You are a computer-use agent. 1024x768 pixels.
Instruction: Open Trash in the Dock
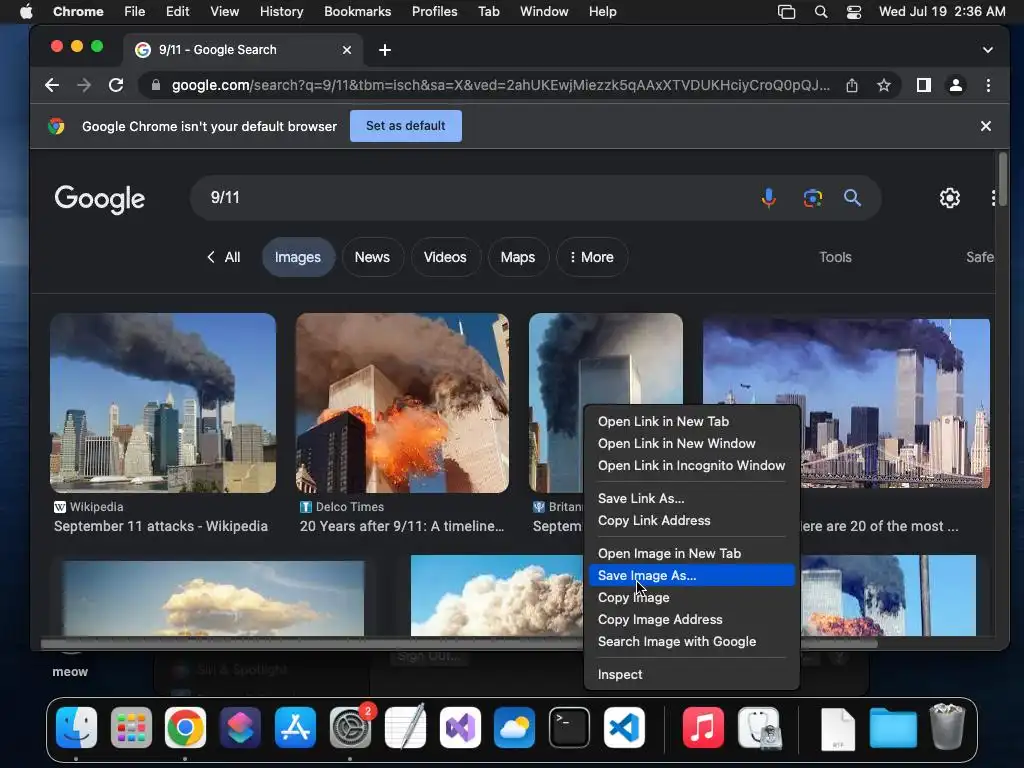pyautogui.click(x=947, y=726)
